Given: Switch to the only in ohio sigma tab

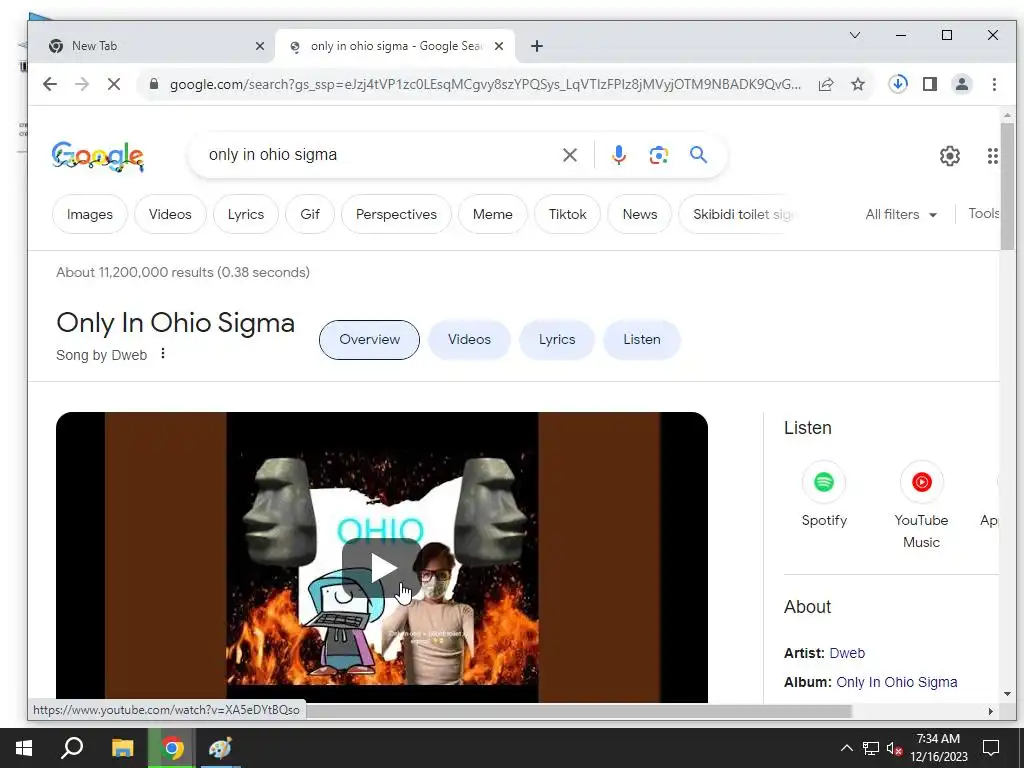Looking at the screenshot, I should click(x=395, y=46).
